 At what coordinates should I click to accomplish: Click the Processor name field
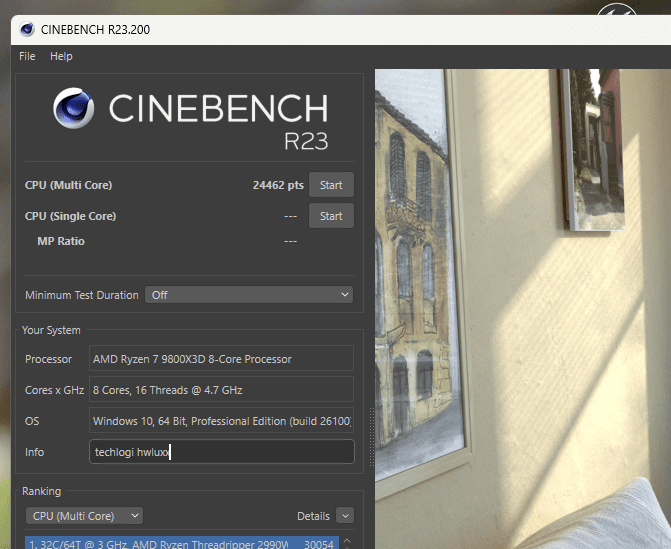click(x=221, y=359)
